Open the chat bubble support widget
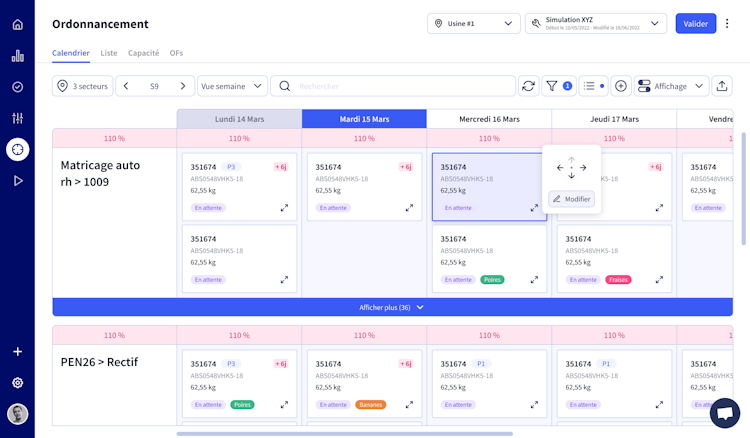 click(725, 413)
